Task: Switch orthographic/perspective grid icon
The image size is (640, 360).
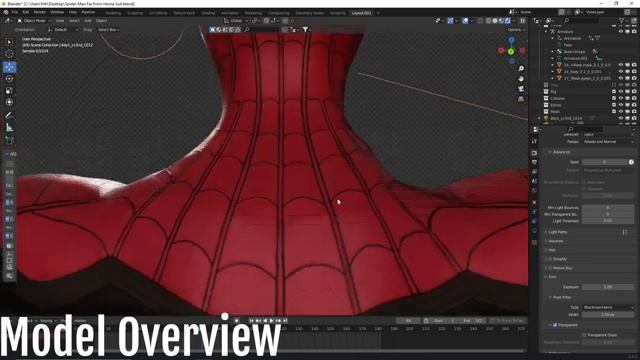Action: pyautogui.click(x=521, y=99)
